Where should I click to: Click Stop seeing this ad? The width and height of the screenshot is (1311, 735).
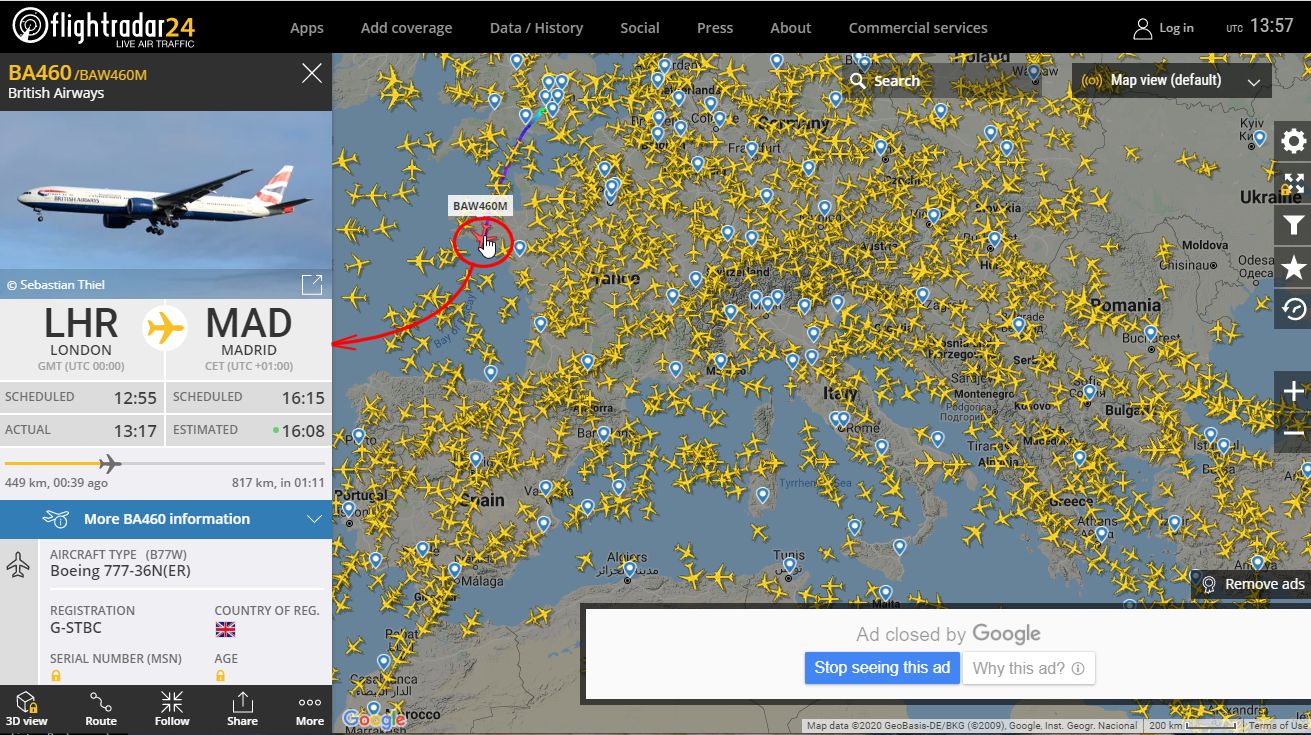[x=882, y=668]
